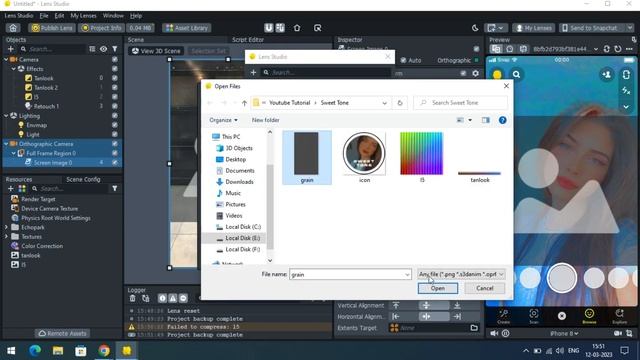Open the Help menu

point(136,16)
